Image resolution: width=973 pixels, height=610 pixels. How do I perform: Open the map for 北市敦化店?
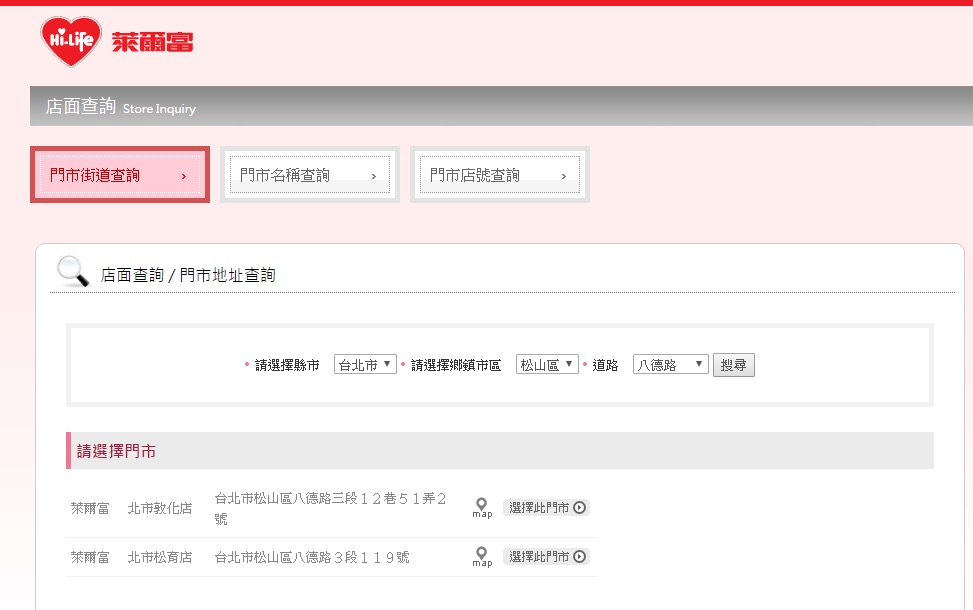click(482, 508)
